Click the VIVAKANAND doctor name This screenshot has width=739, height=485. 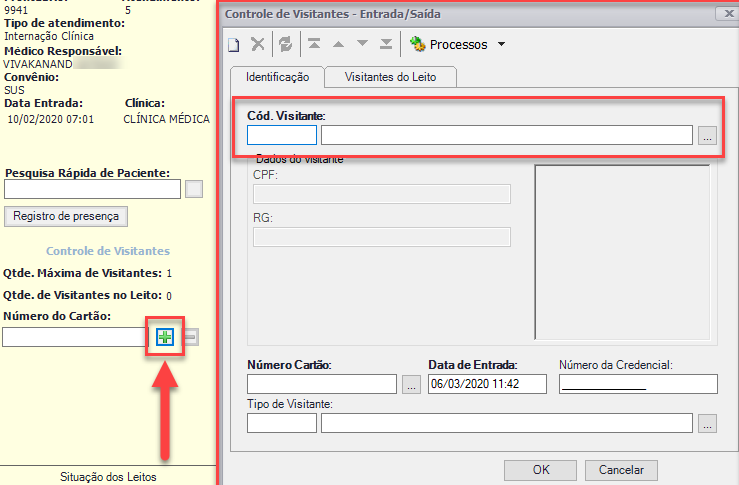click(38, 64)
